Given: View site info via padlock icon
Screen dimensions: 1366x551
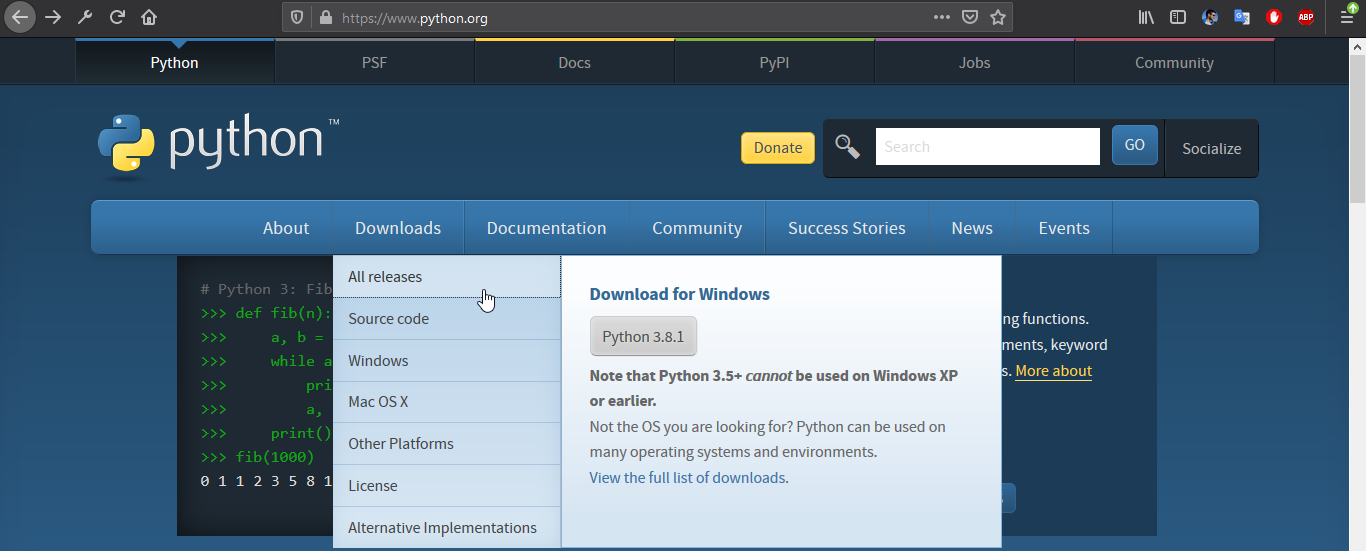Looking at the screenshot, I should (x=324, y=17).
